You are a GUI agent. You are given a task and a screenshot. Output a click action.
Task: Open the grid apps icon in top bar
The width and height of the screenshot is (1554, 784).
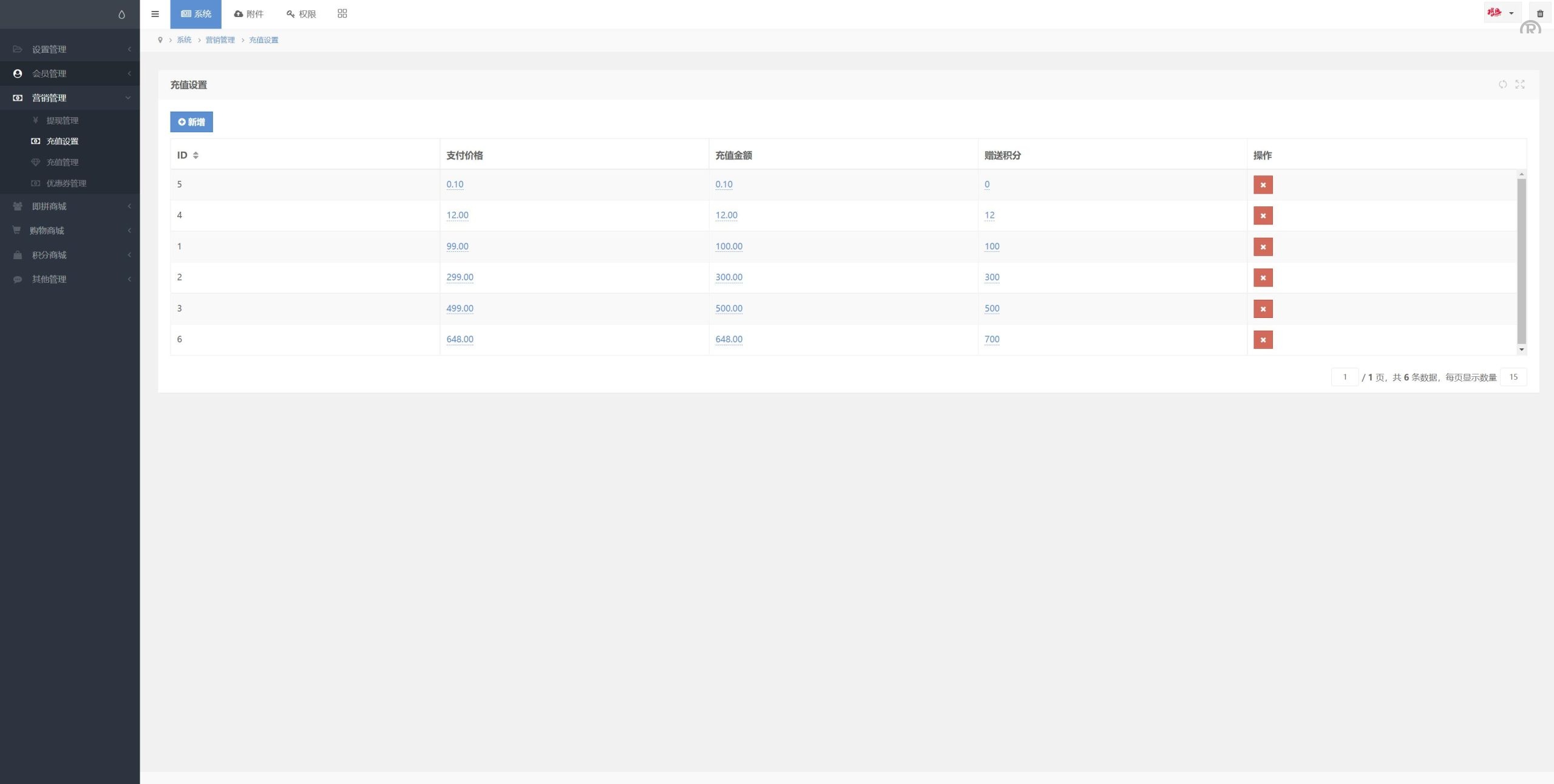pos(342,14)
